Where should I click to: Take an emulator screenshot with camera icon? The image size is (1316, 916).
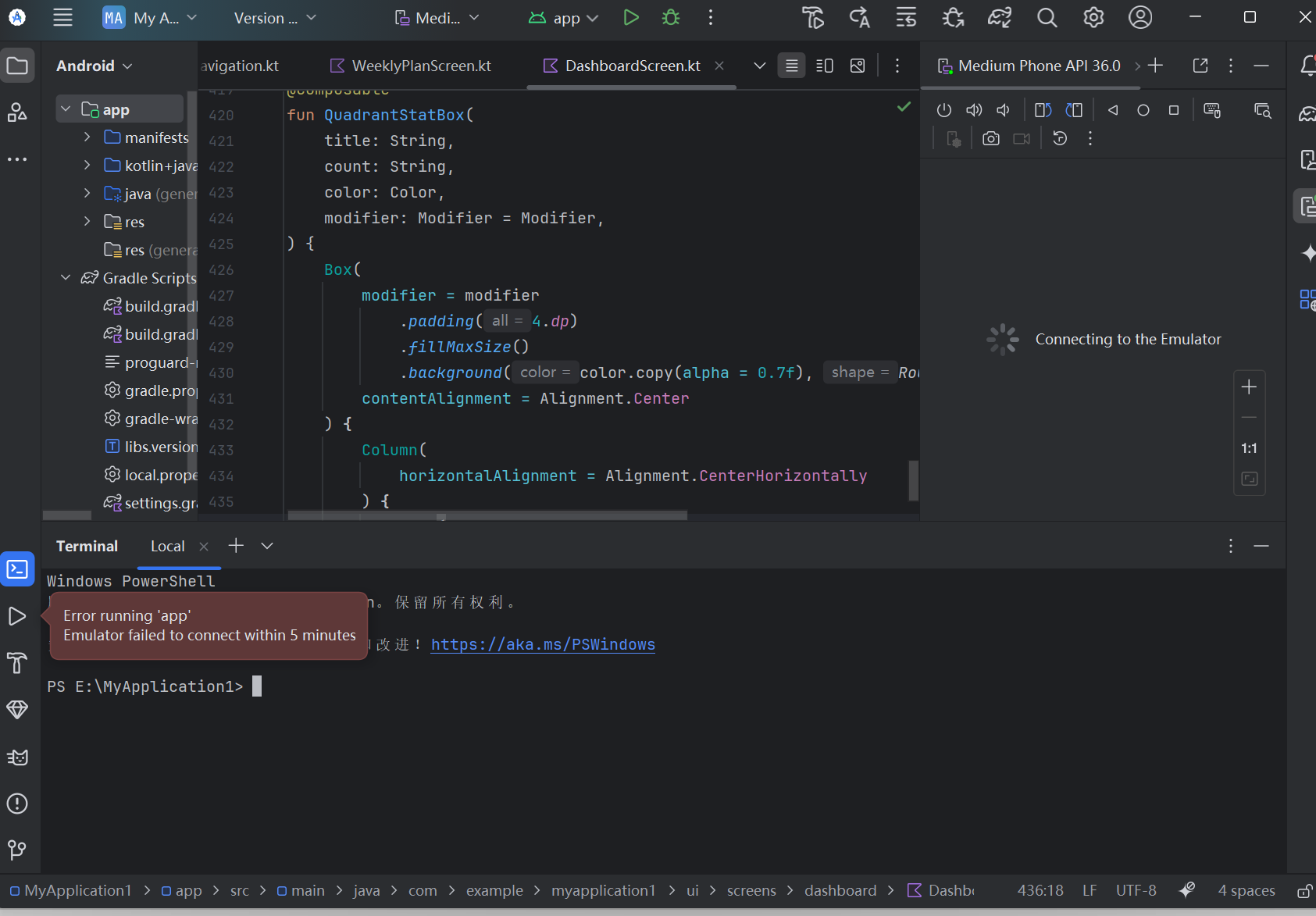991,138
